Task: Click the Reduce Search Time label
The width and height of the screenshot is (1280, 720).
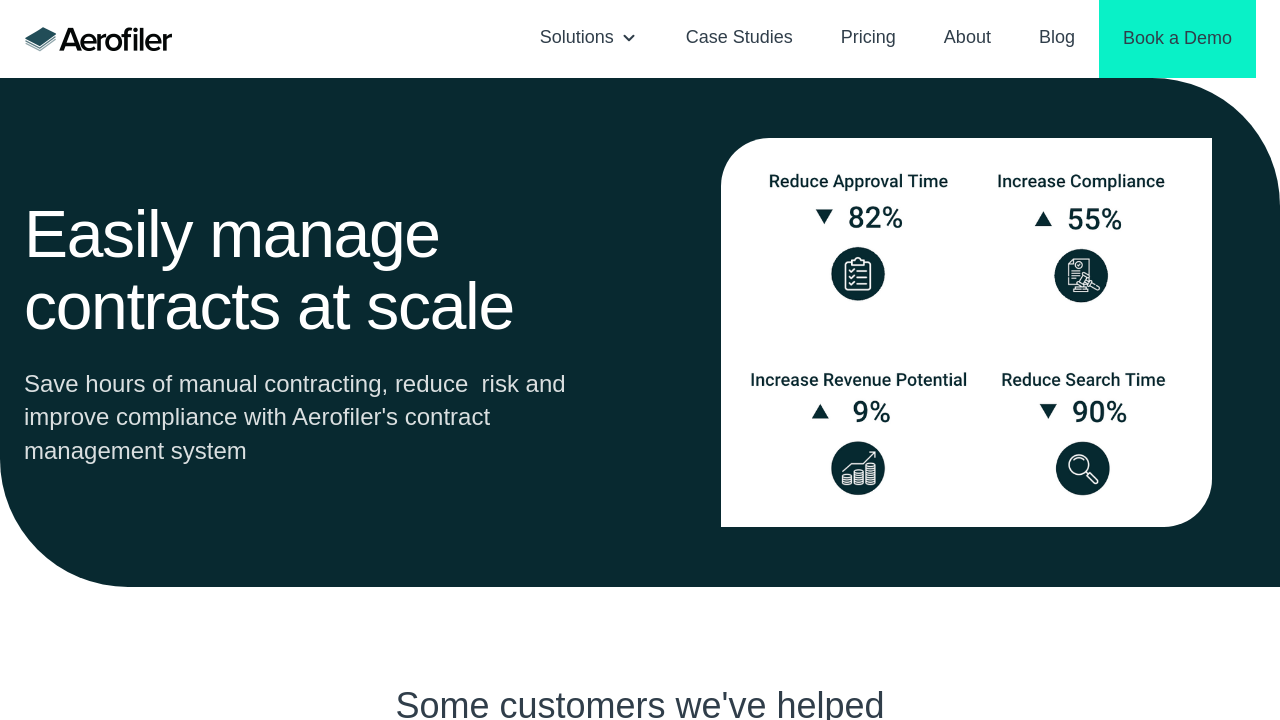Action: point(1083,380)
